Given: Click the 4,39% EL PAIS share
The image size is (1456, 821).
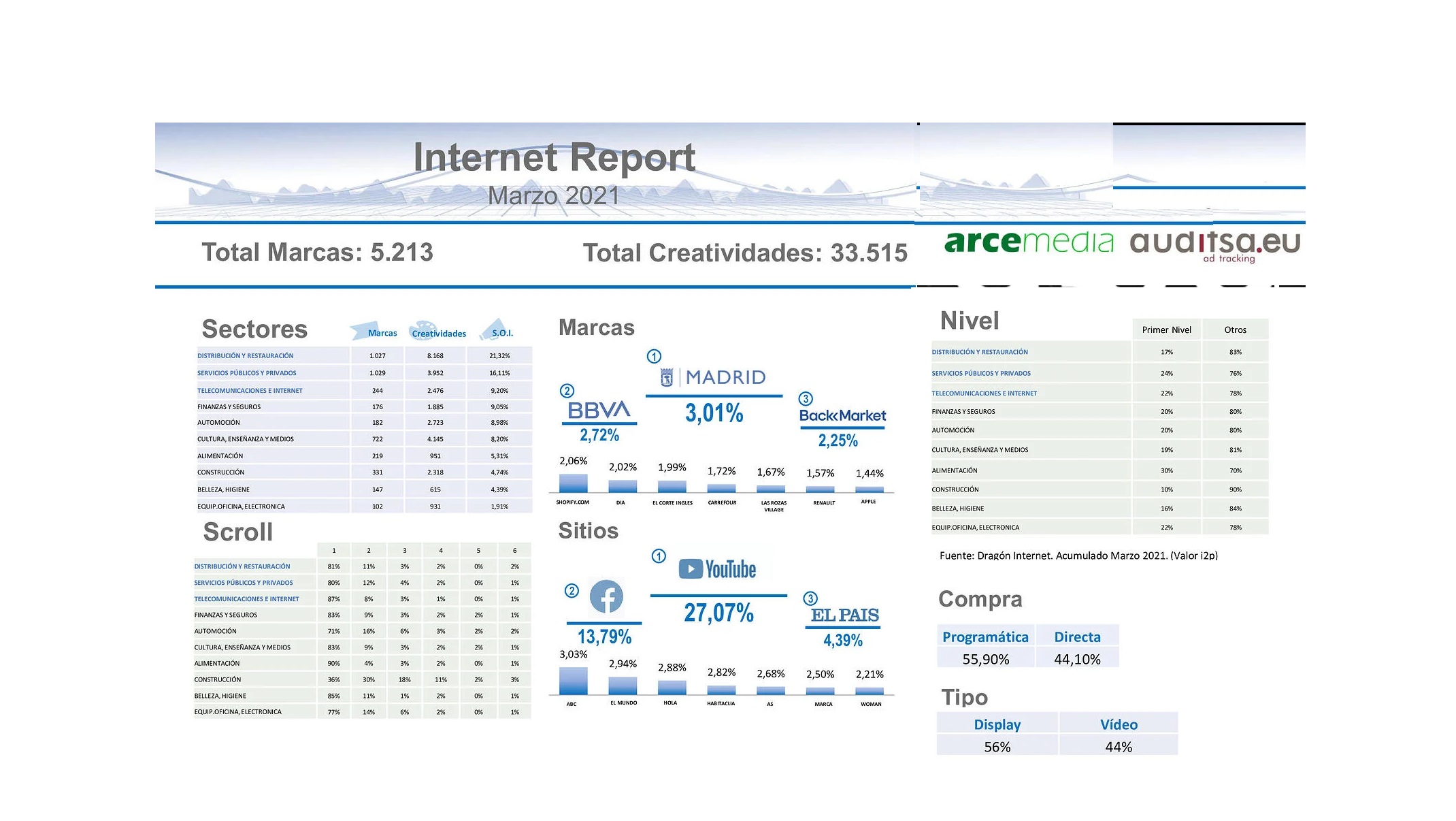Looking at the screenshot, I should (x=843, y=641).
